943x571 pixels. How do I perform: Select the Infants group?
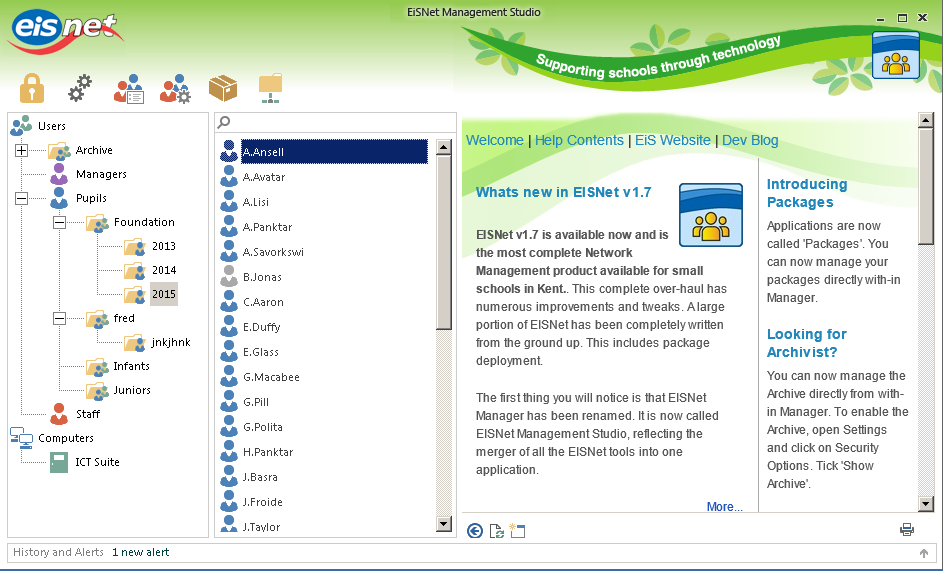pyautogui.click(x=131, y=366)
